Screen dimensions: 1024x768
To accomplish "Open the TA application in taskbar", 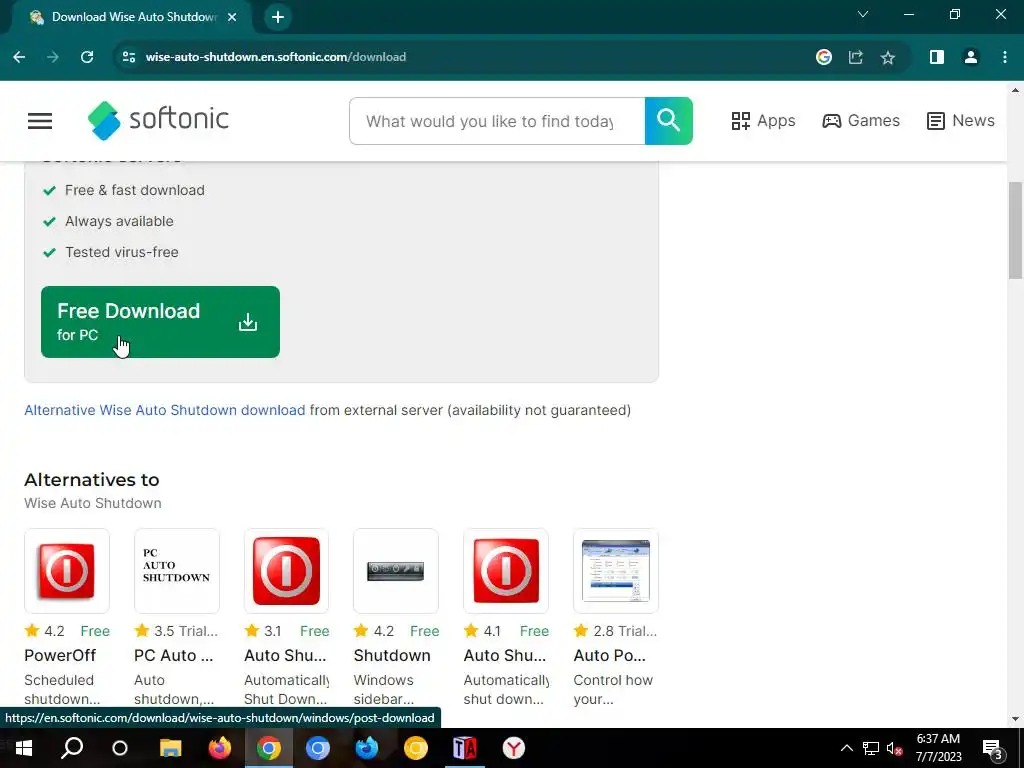I will pyautogui.click(x=465, y=748).
